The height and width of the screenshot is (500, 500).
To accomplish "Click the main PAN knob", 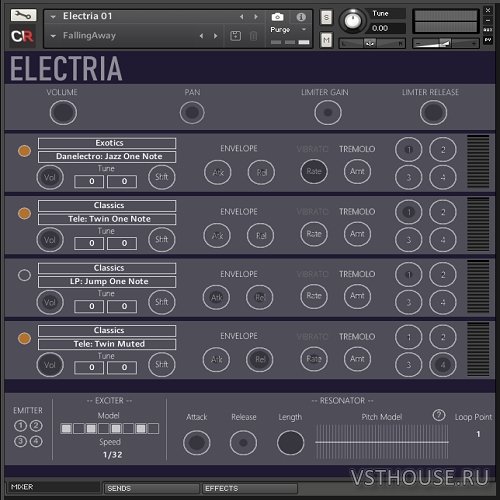I will pos(192,113).
